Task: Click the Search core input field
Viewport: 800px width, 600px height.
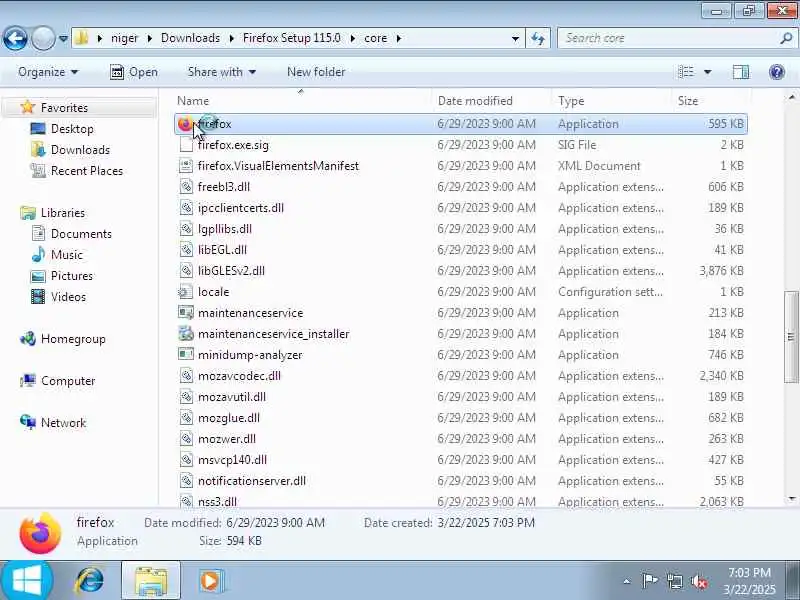Action: point(668,38)
